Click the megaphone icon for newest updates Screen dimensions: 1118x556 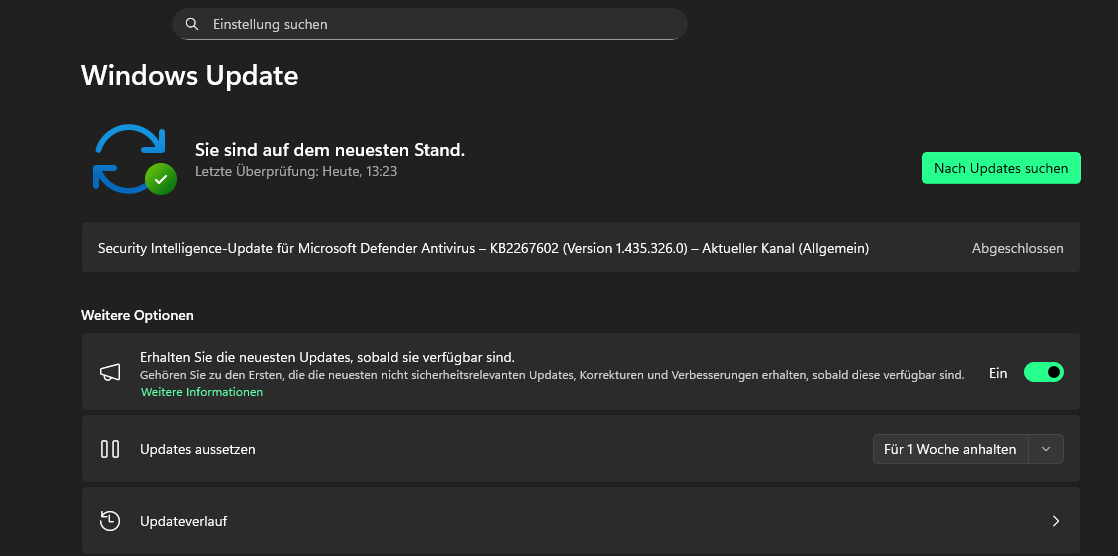point(110,373)
